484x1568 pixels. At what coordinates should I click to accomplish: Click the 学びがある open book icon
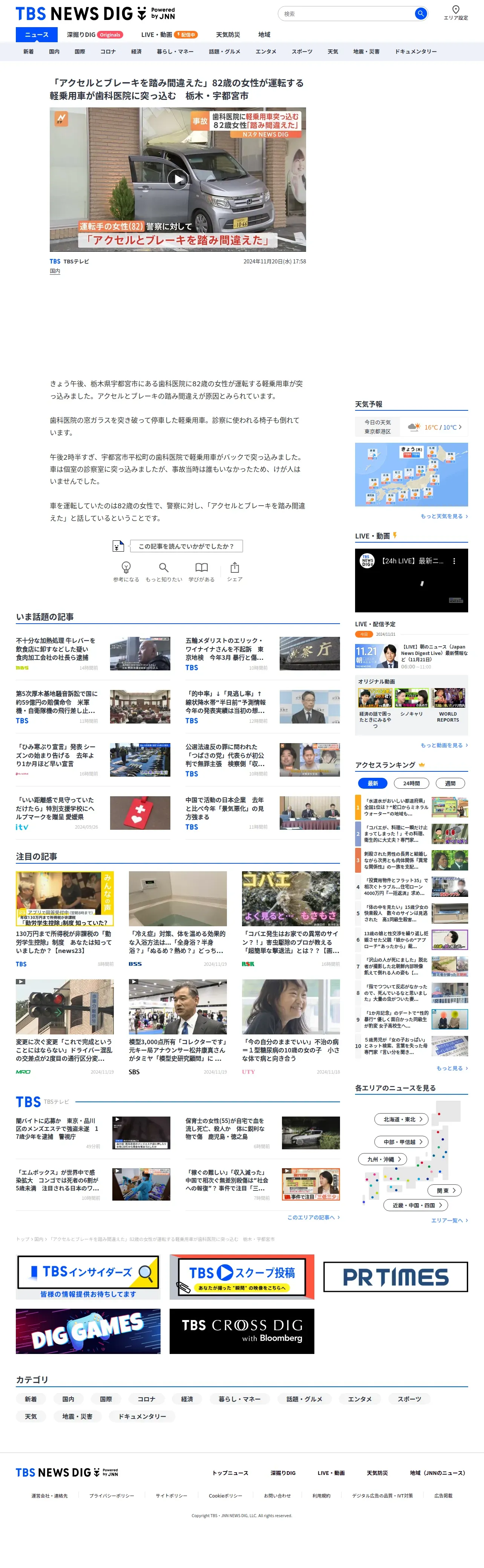[x=202, y=567]
